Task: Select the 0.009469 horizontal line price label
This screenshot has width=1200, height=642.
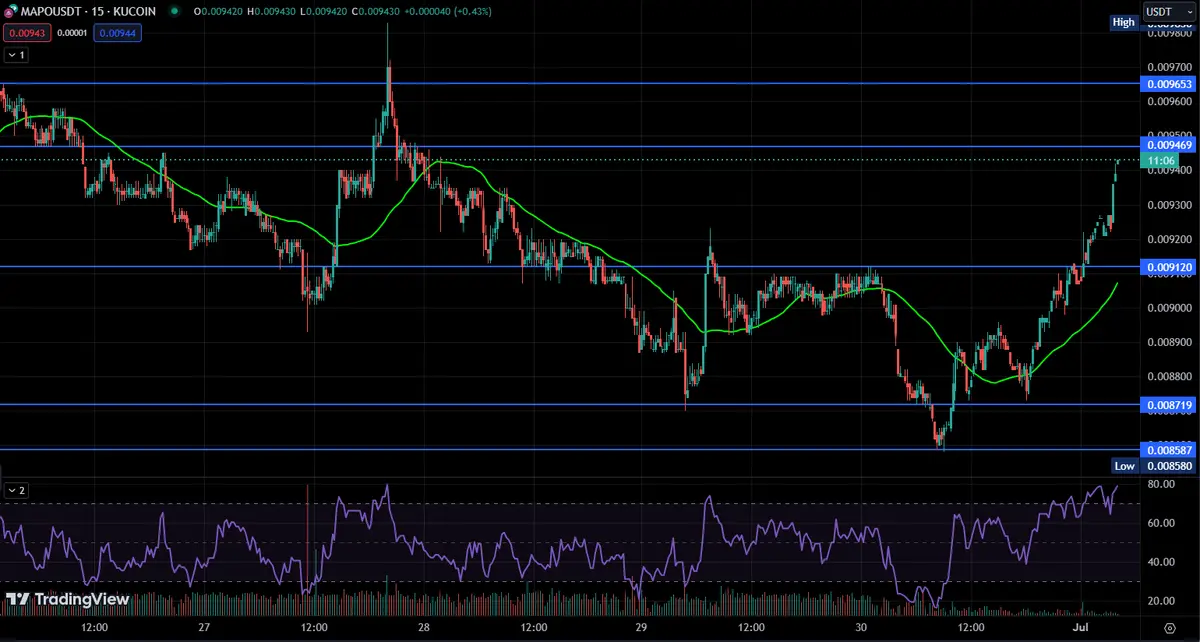Action: click(1166, 146)
